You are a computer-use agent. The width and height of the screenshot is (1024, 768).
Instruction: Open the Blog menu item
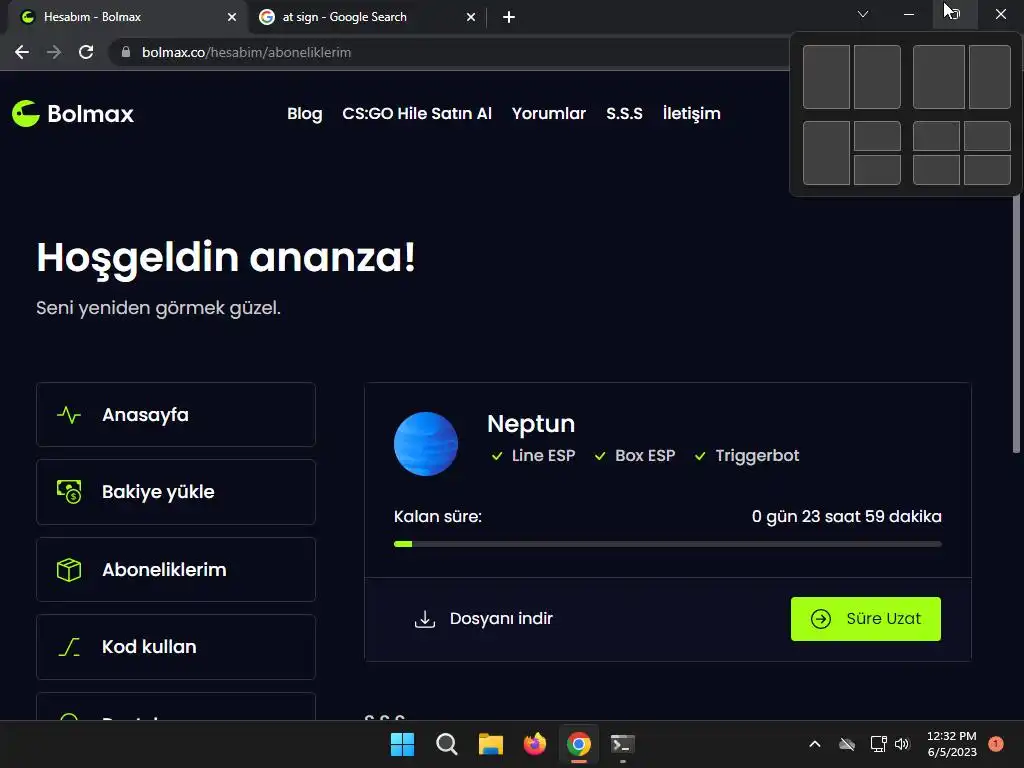pyautogui.click(x=304, y=114)
